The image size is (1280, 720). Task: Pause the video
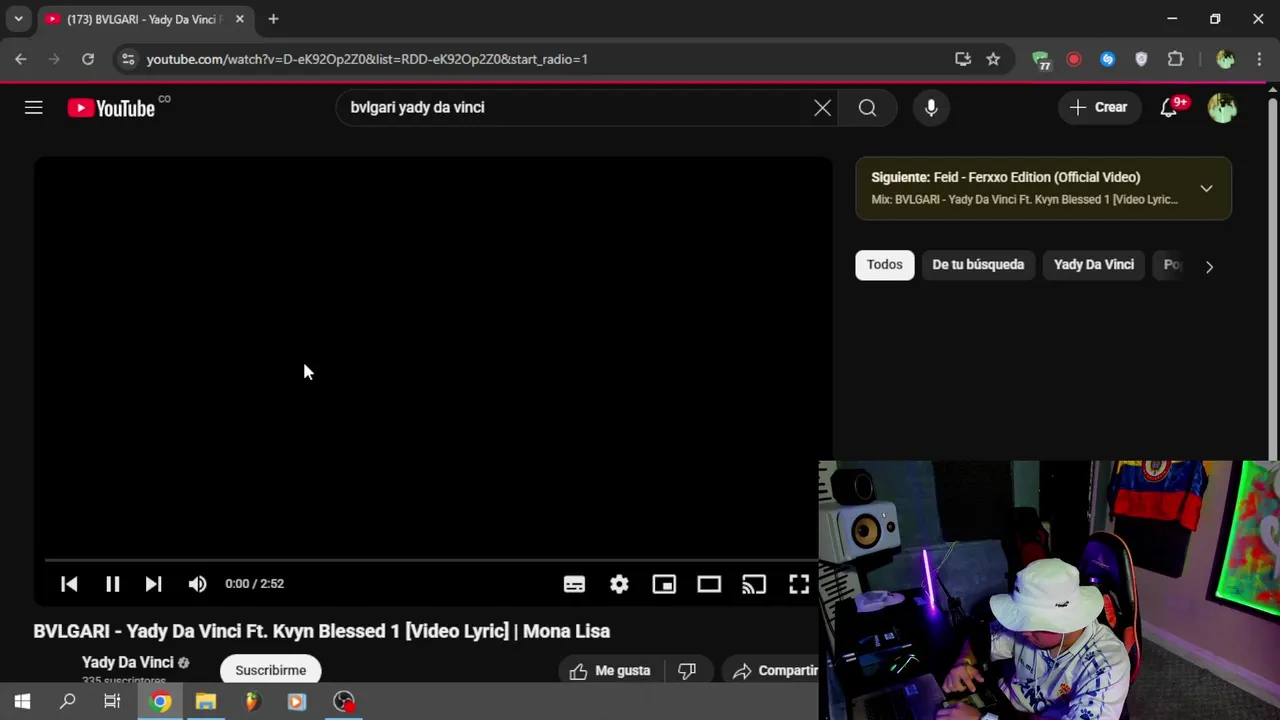coord(112,584)
